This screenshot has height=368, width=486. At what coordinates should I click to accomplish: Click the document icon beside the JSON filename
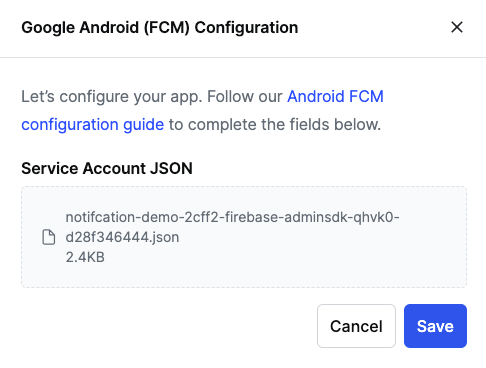(49, 237)
